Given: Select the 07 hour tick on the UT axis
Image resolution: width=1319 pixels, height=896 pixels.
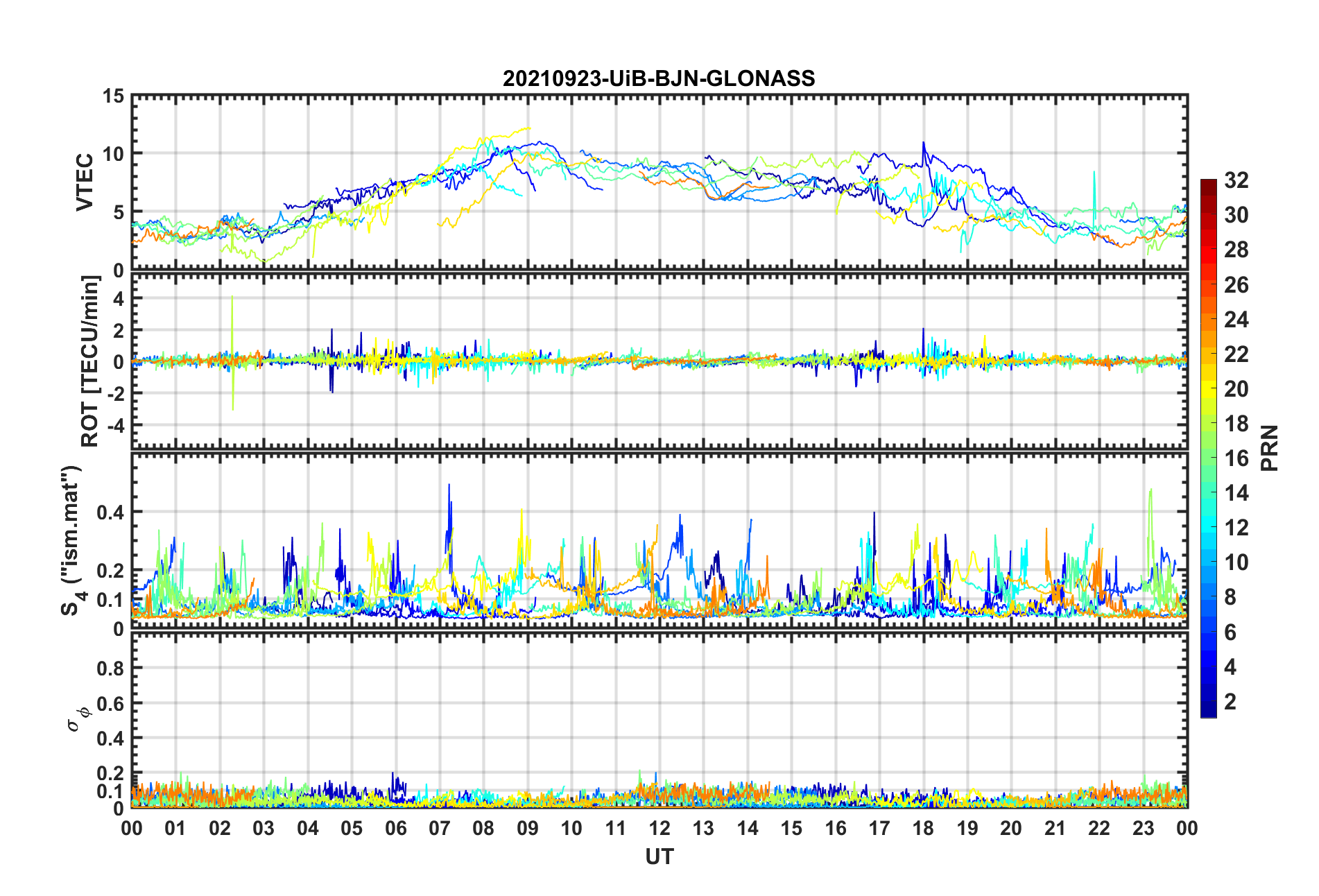Looking at the screenshot, I should (440, 828).
